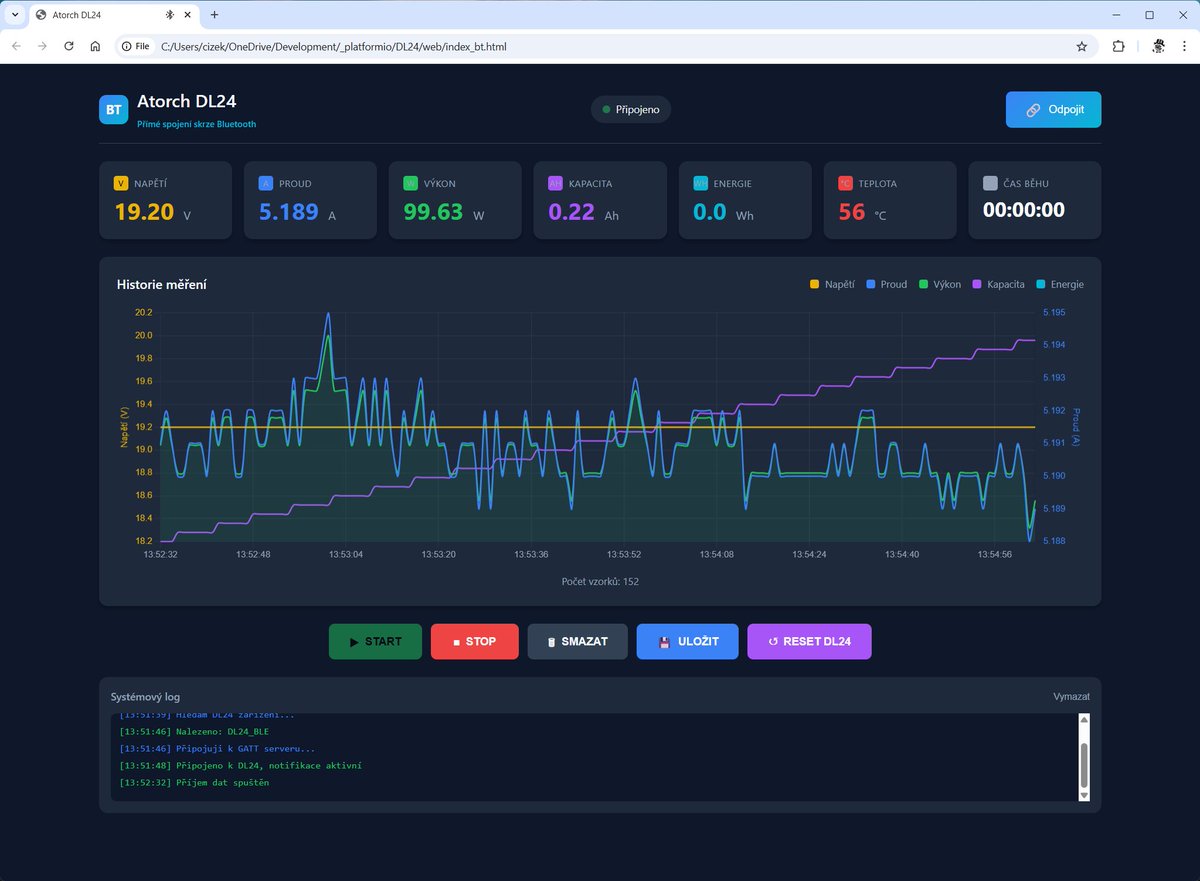The image size is (1200, 881).
Task: Click the 13:54:56 time axis label
Action: coord(996,553)
